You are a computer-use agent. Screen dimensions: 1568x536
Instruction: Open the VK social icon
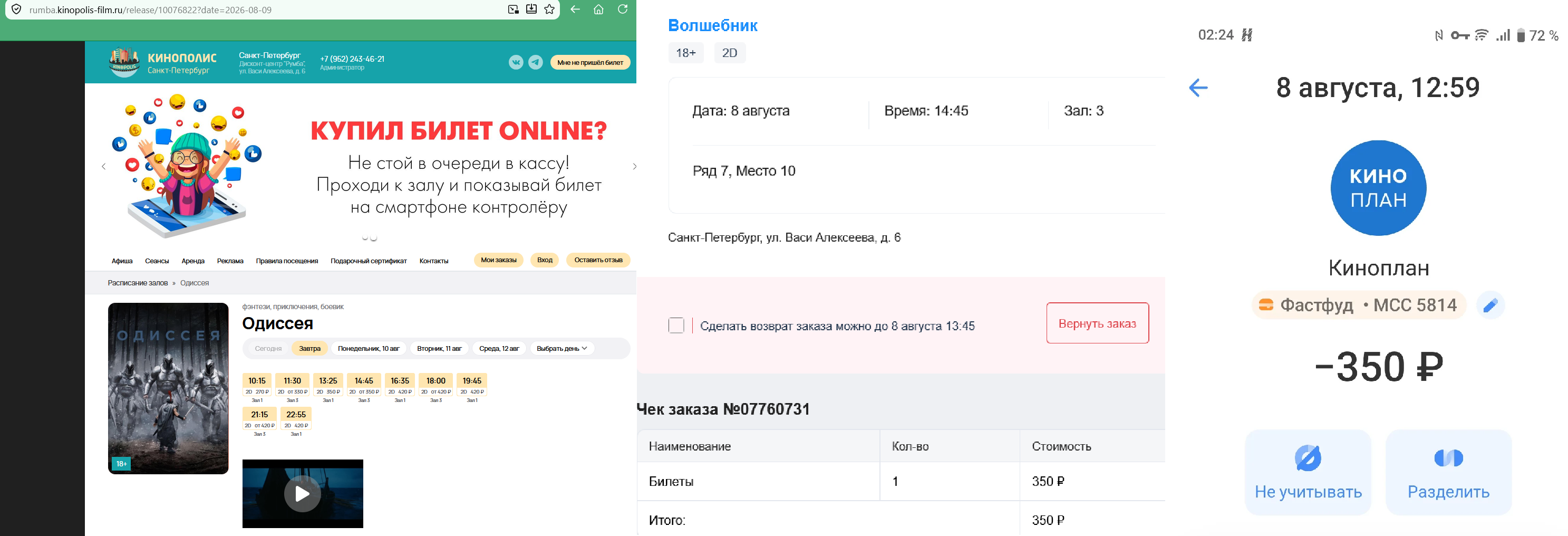point(516,62)
